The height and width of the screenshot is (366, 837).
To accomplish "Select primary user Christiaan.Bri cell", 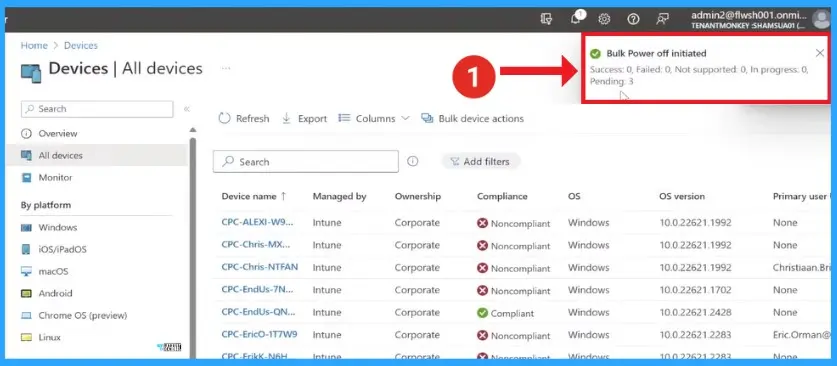I will tap(802, 267).
